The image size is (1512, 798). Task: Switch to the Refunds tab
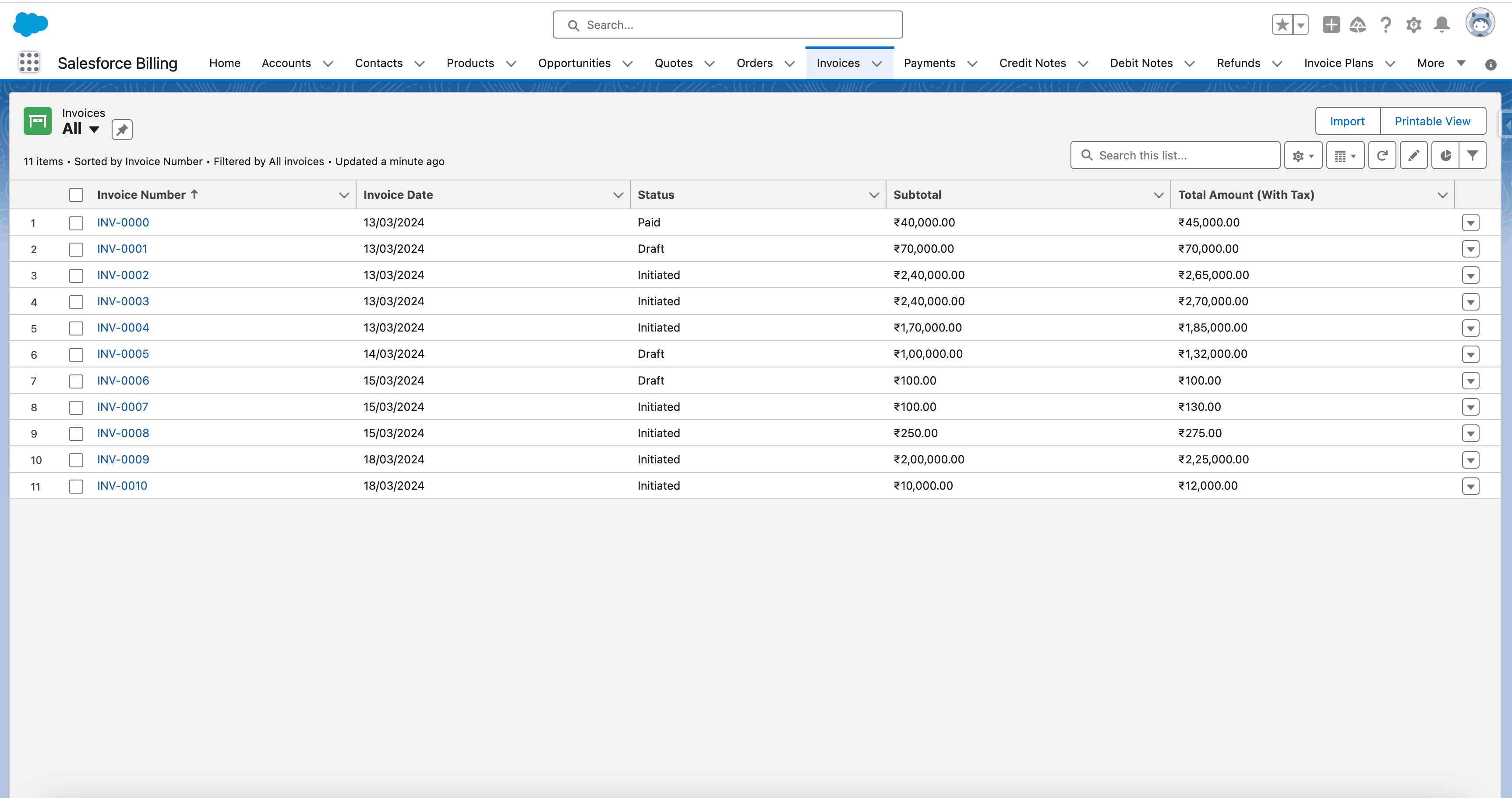point(1238,63)
